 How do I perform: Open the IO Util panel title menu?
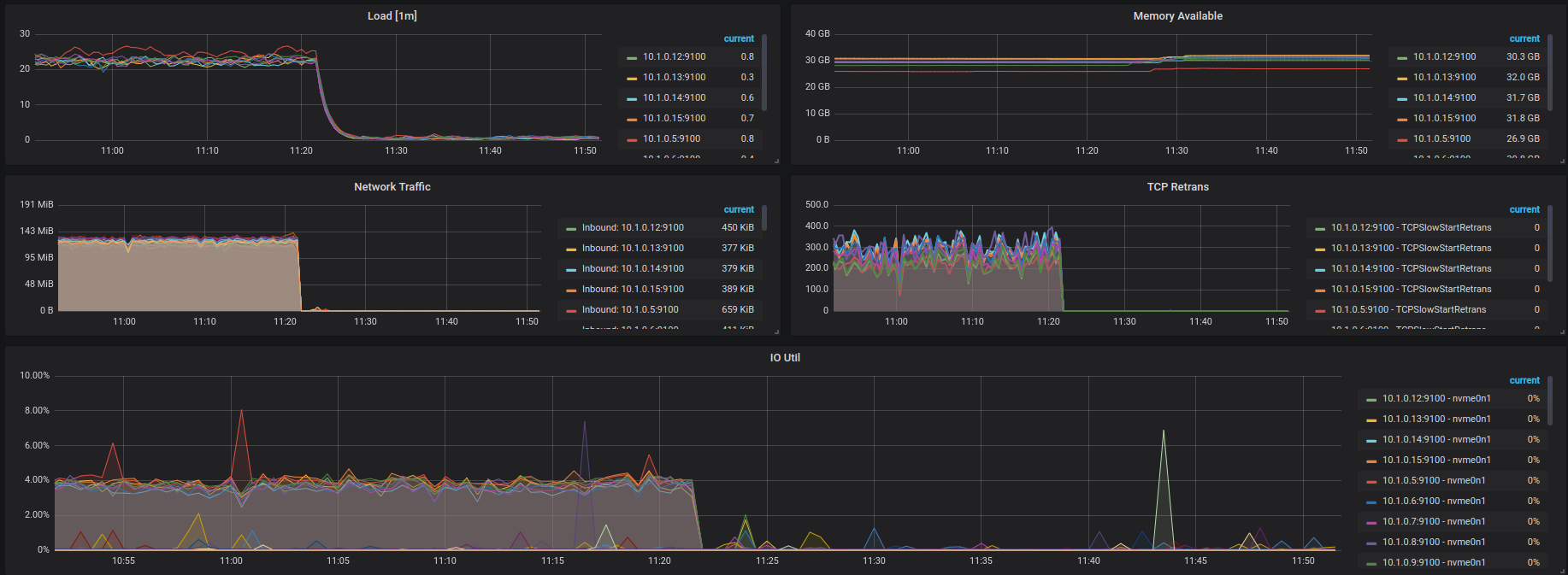785,358
